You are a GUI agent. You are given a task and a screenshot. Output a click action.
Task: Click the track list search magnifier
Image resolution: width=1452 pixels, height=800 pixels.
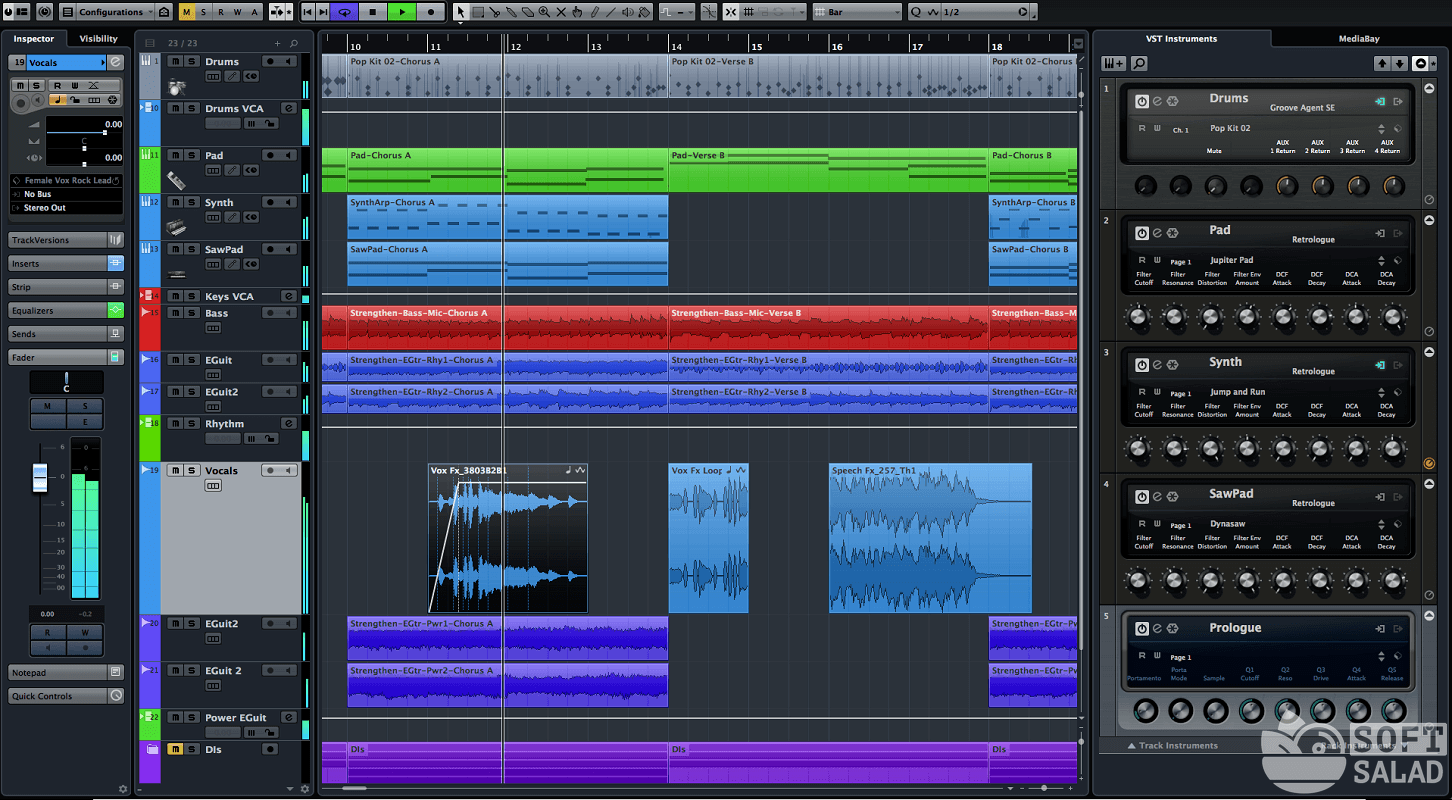coord(293,43)
